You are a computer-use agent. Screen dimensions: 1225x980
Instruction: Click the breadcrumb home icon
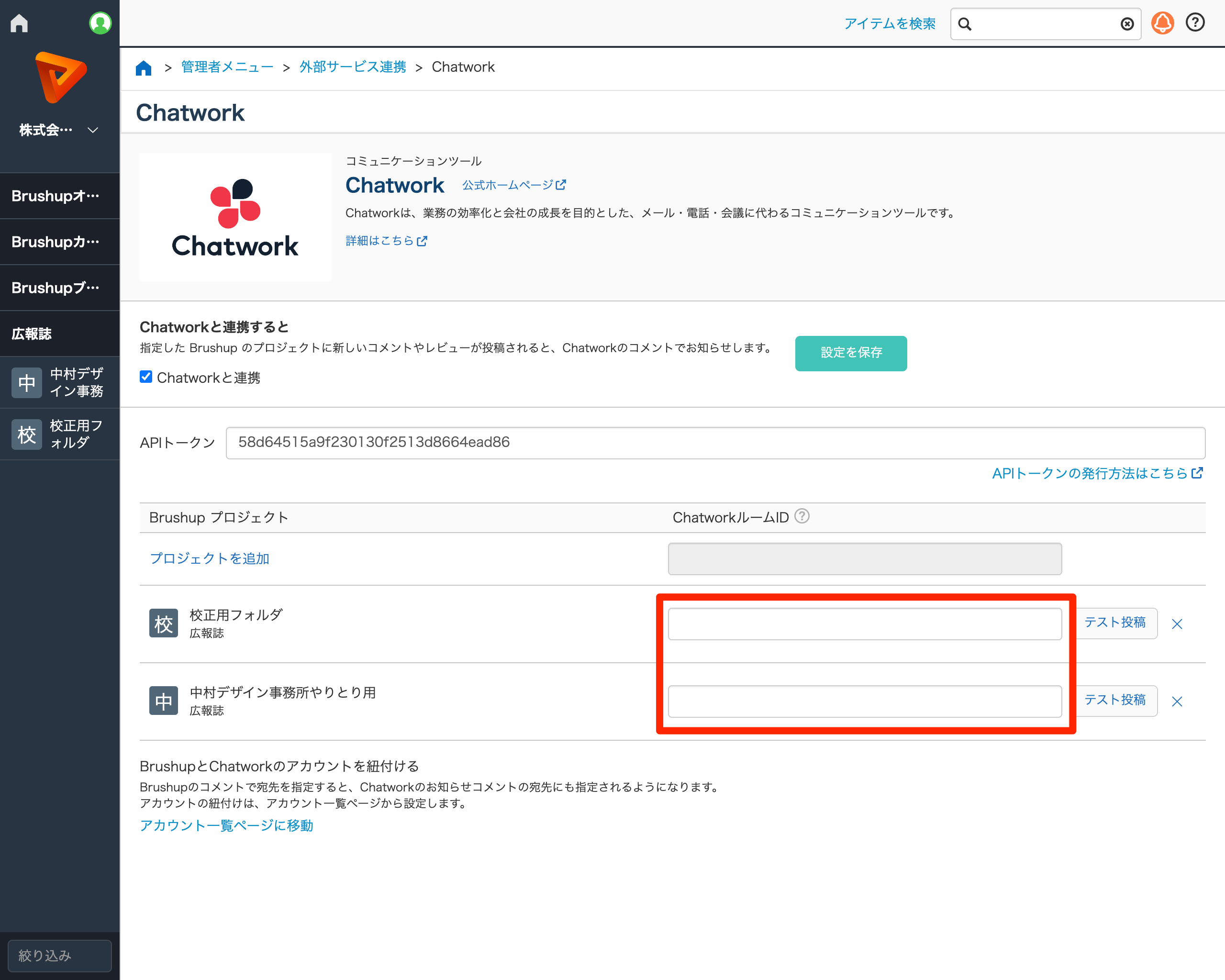pyautogui.click(x=144, y=67)
